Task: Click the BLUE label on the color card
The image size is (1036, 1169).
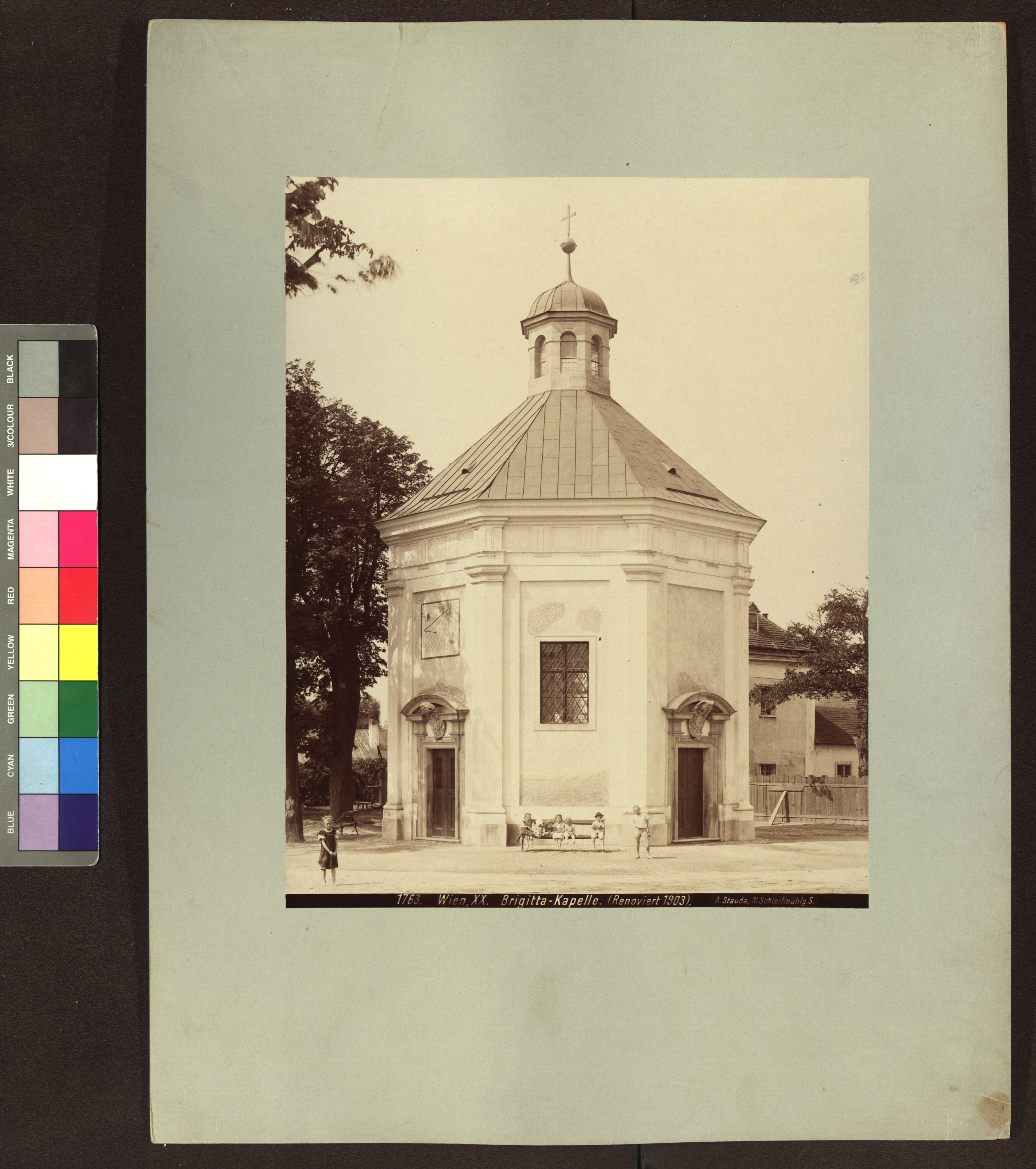Action: (x=10, y=821)
